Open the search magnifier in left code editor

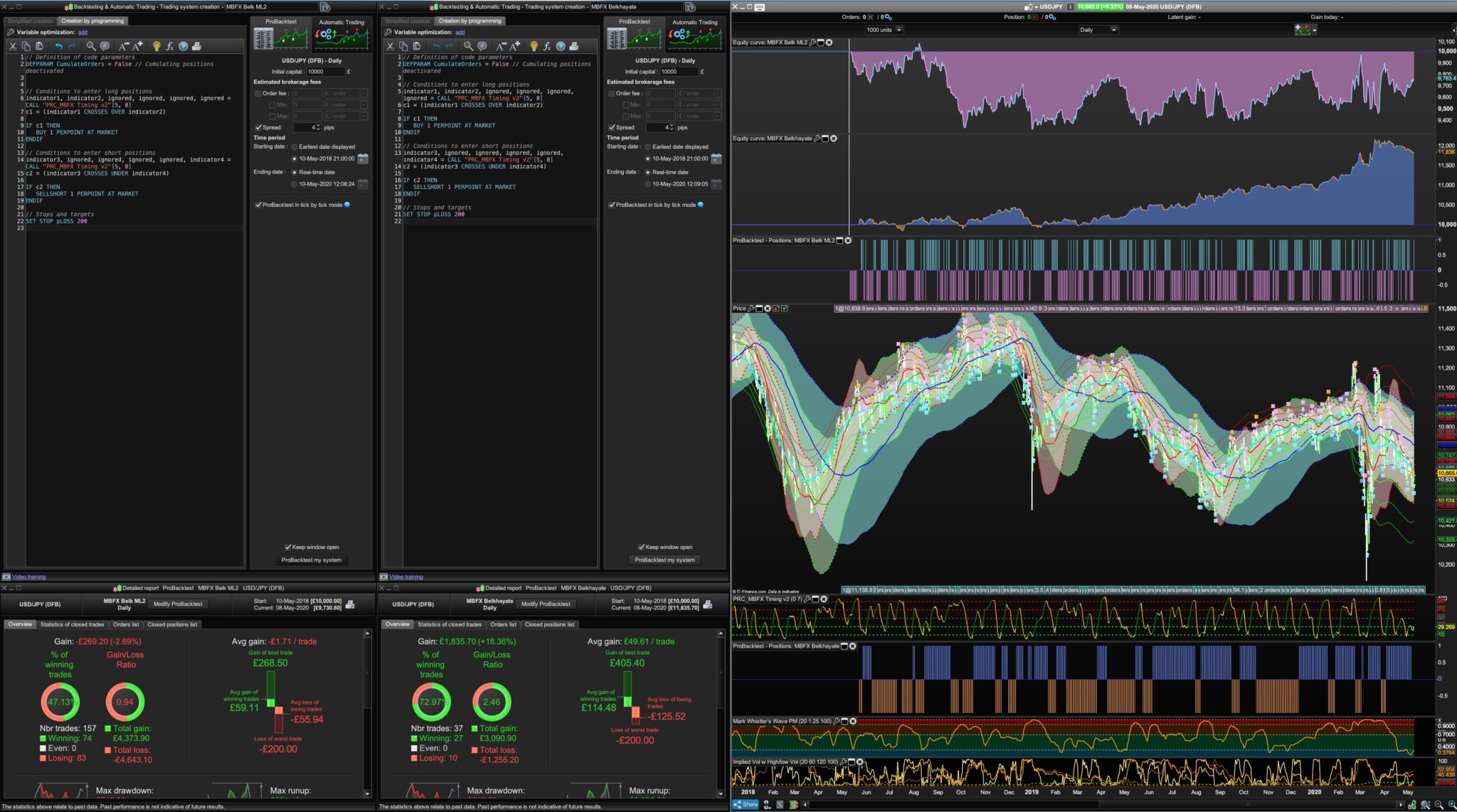pos(90,46)
